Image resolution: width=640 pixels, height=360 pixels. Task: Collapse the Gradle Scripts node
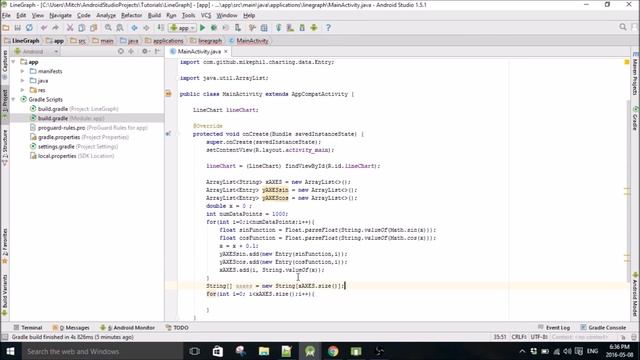point(13,100)
